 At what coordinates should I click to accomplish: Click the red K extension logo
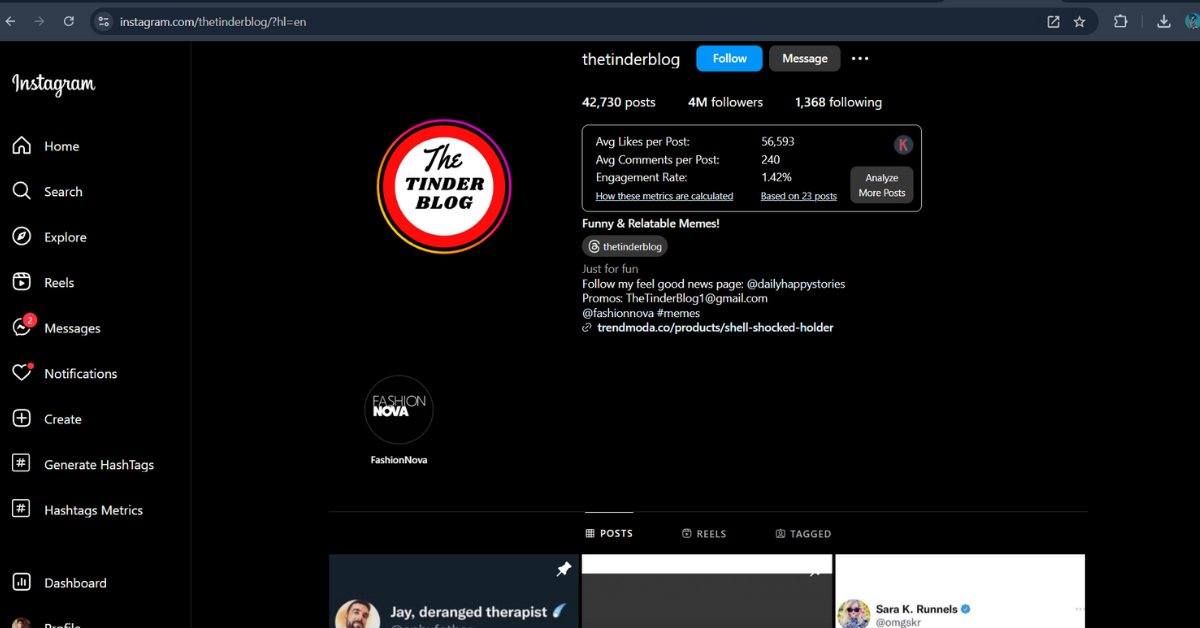point(904,145)
